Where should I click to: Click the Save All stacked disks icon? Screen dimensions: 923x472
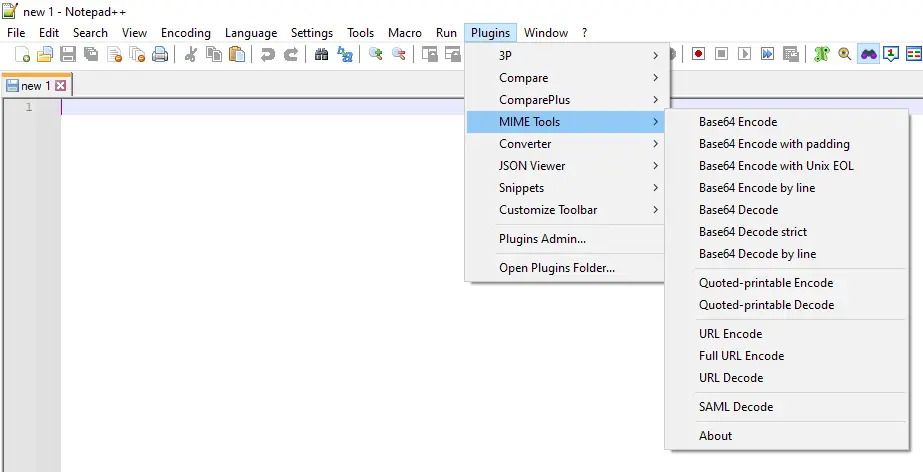pos(91,55)
